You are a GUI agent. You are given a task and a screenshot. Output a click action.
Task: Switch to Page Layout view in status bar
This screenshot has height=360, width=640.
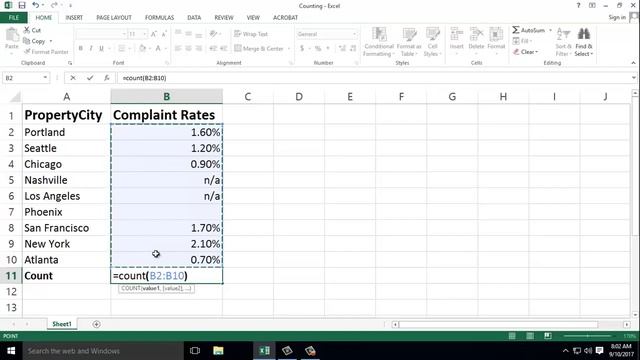pyautogui.click(x=530, y=336)
